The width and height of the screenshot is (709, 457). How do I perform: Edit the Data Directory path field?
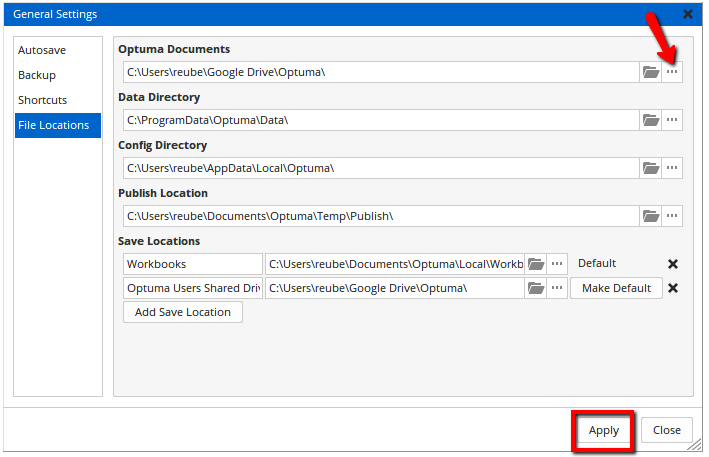coord(381,120)
